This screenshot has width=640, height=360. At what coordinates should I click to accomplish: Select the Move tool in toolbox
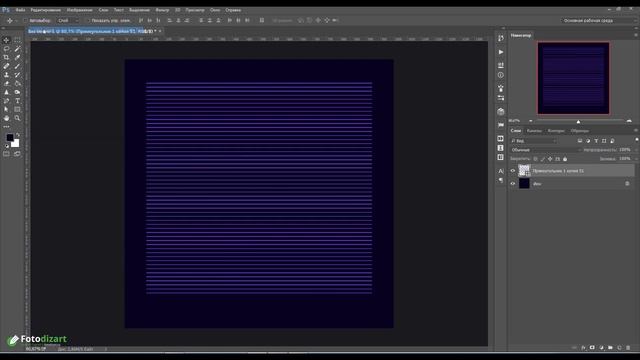(x=6, y=40)
